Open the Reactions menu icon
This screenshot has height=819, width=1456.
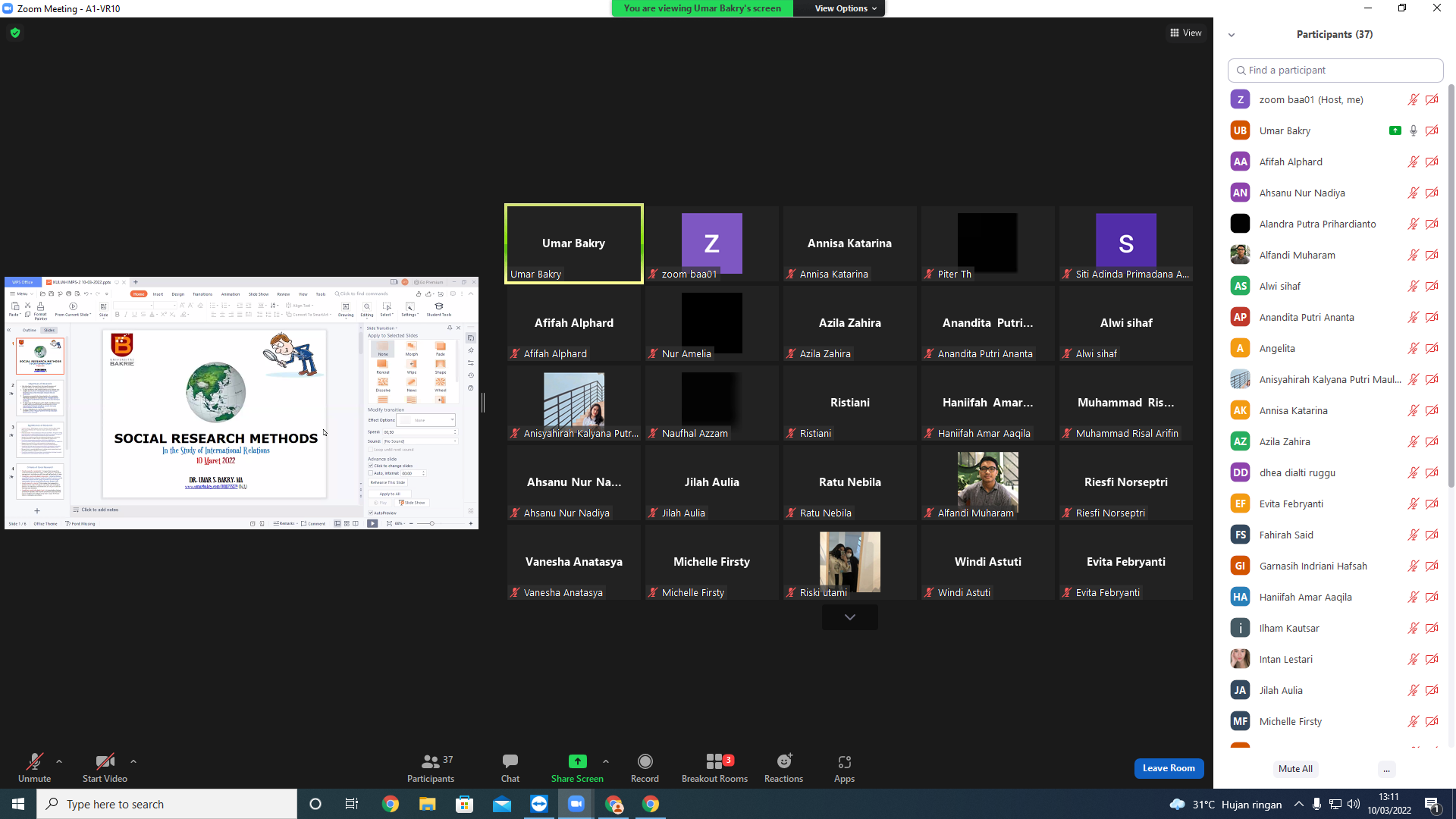[783, 761]
